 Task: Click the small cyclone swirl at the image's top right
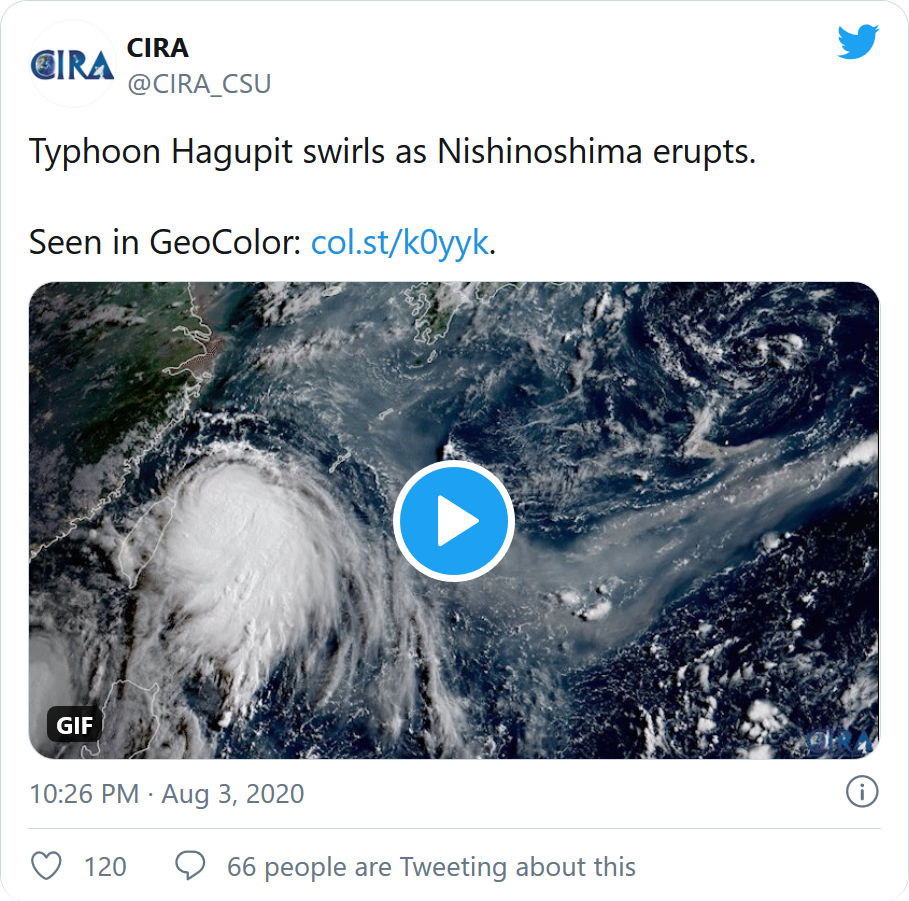tap(770, 350)
